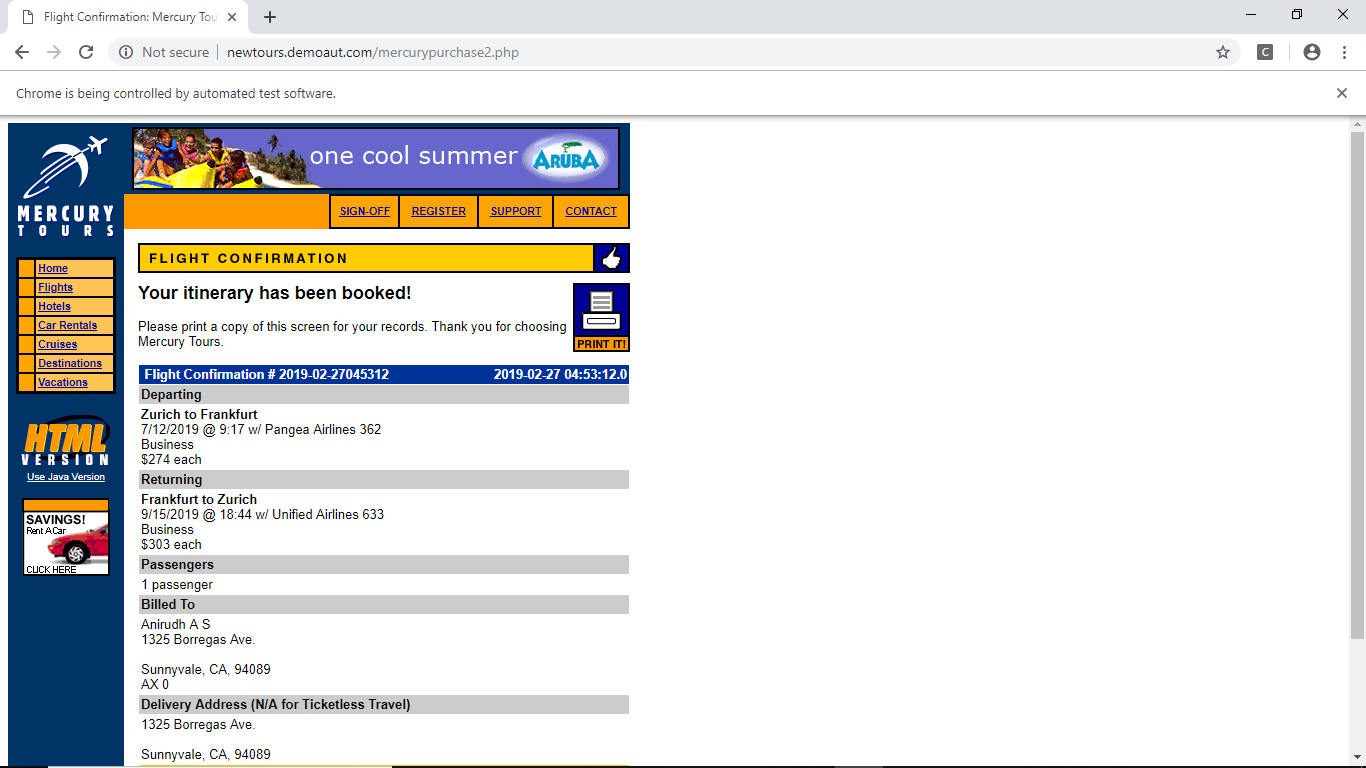The height and width of the screenshot is (768, 1366).
Task: Click the Billed To section header
Action: (x=384, y=604)
